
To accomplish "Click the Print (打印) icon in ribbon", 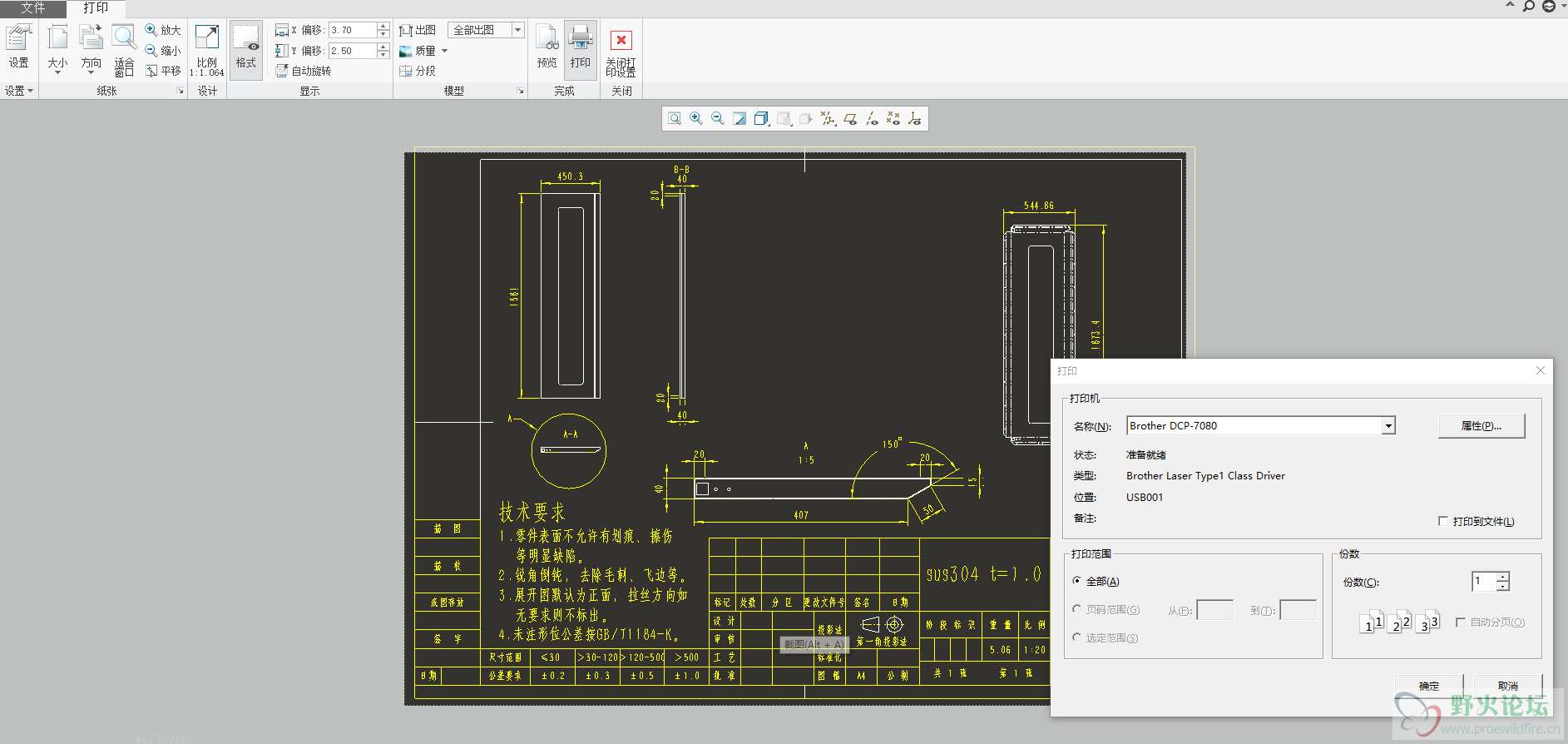I will tap(580, 47).
